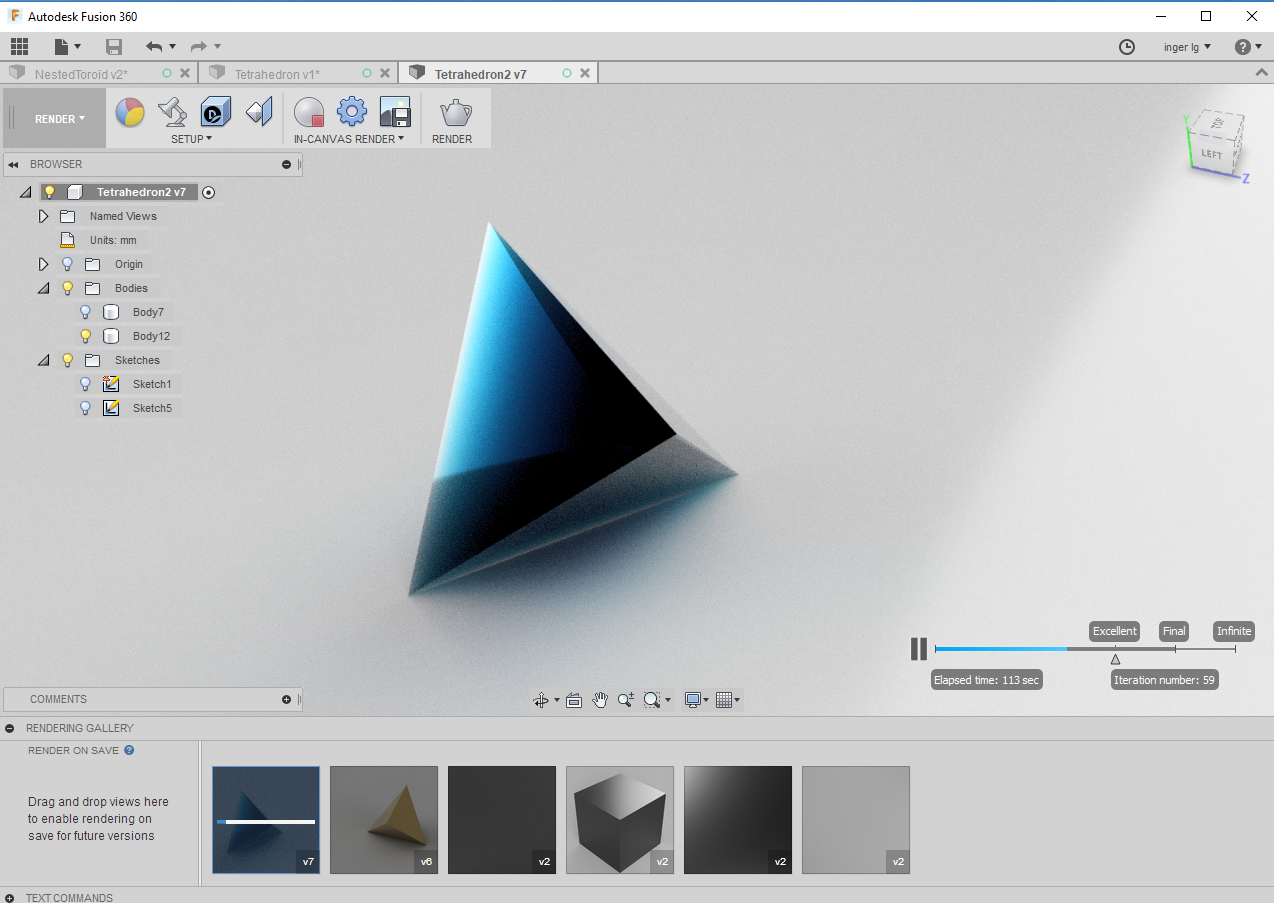Open the data panel grid icon
This screenshot has width=1274, height=903.
19,46
